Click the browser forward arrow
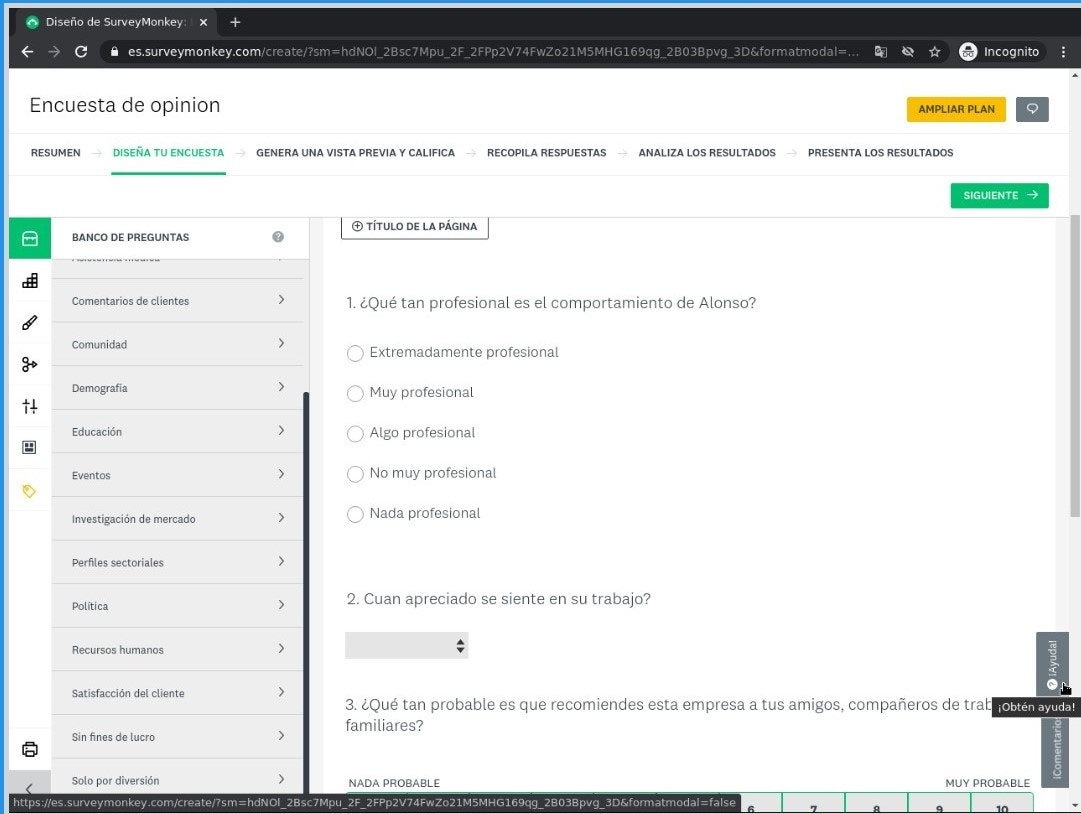1081x814 pixels. (54, 52)
